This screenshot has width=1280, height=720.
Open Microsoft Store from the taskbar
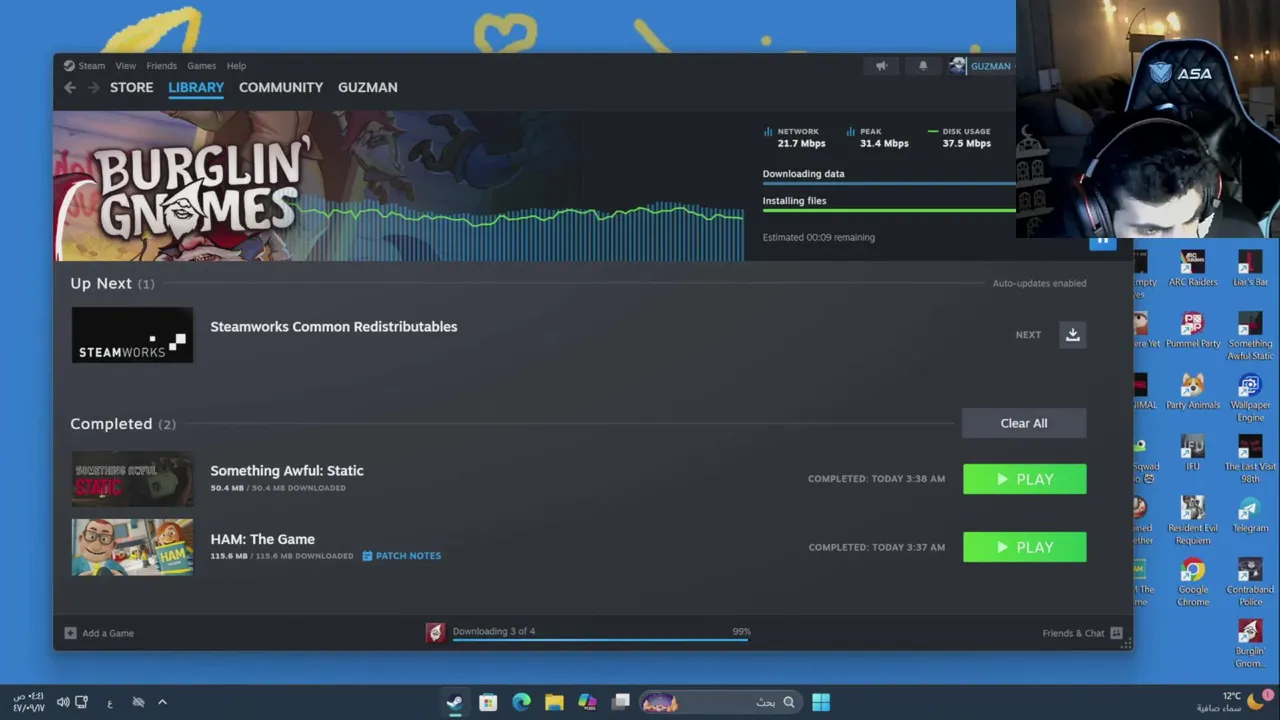(488, 702)
